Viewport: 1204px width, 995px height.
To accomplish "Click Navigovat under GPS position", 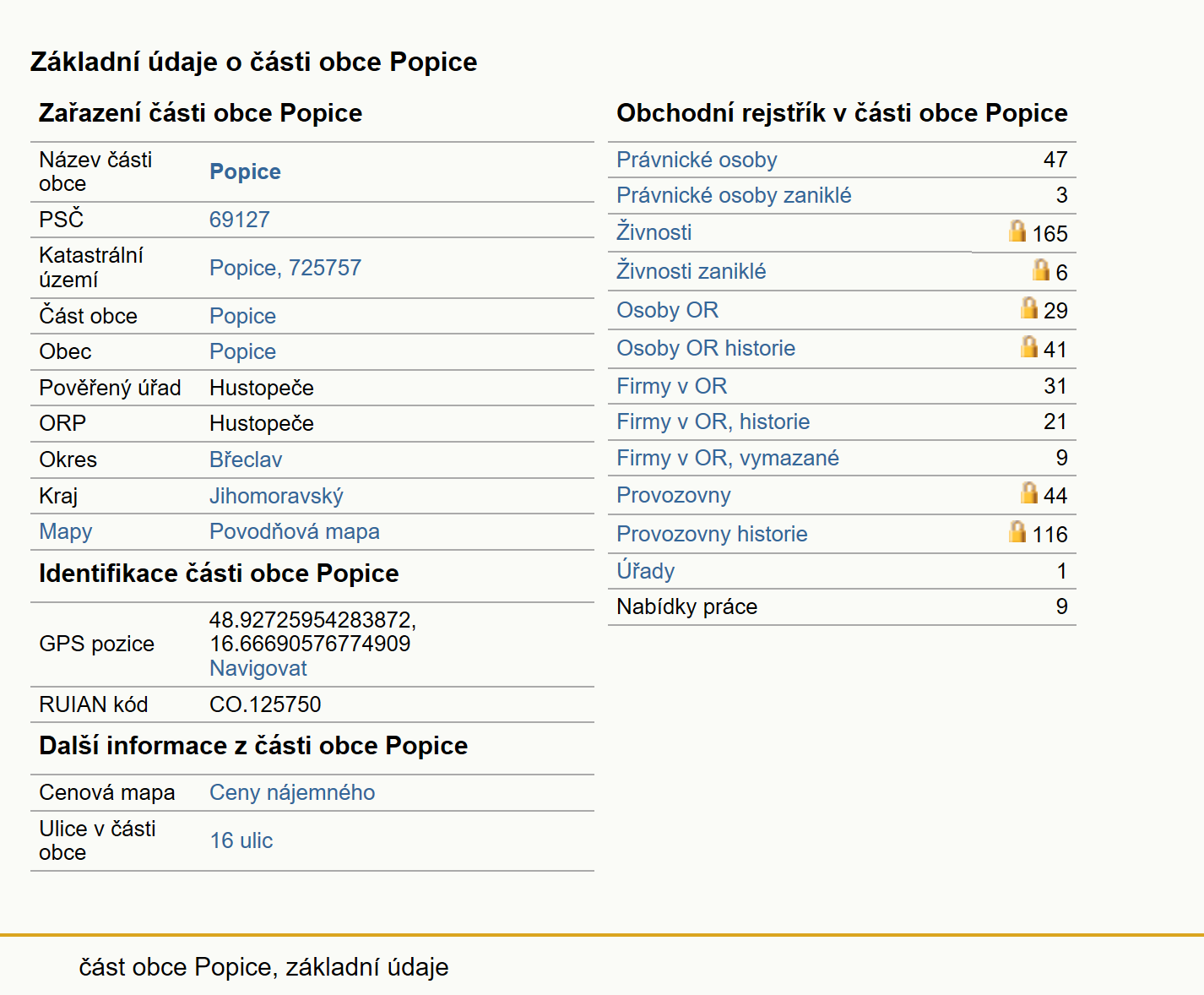I will click(258, 668).
